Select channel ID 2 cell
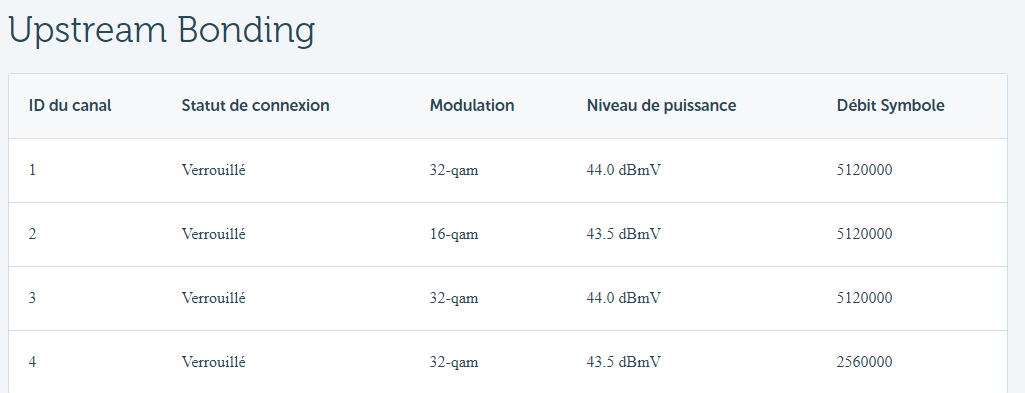1025x393 pixels. (x=32, y=234)
